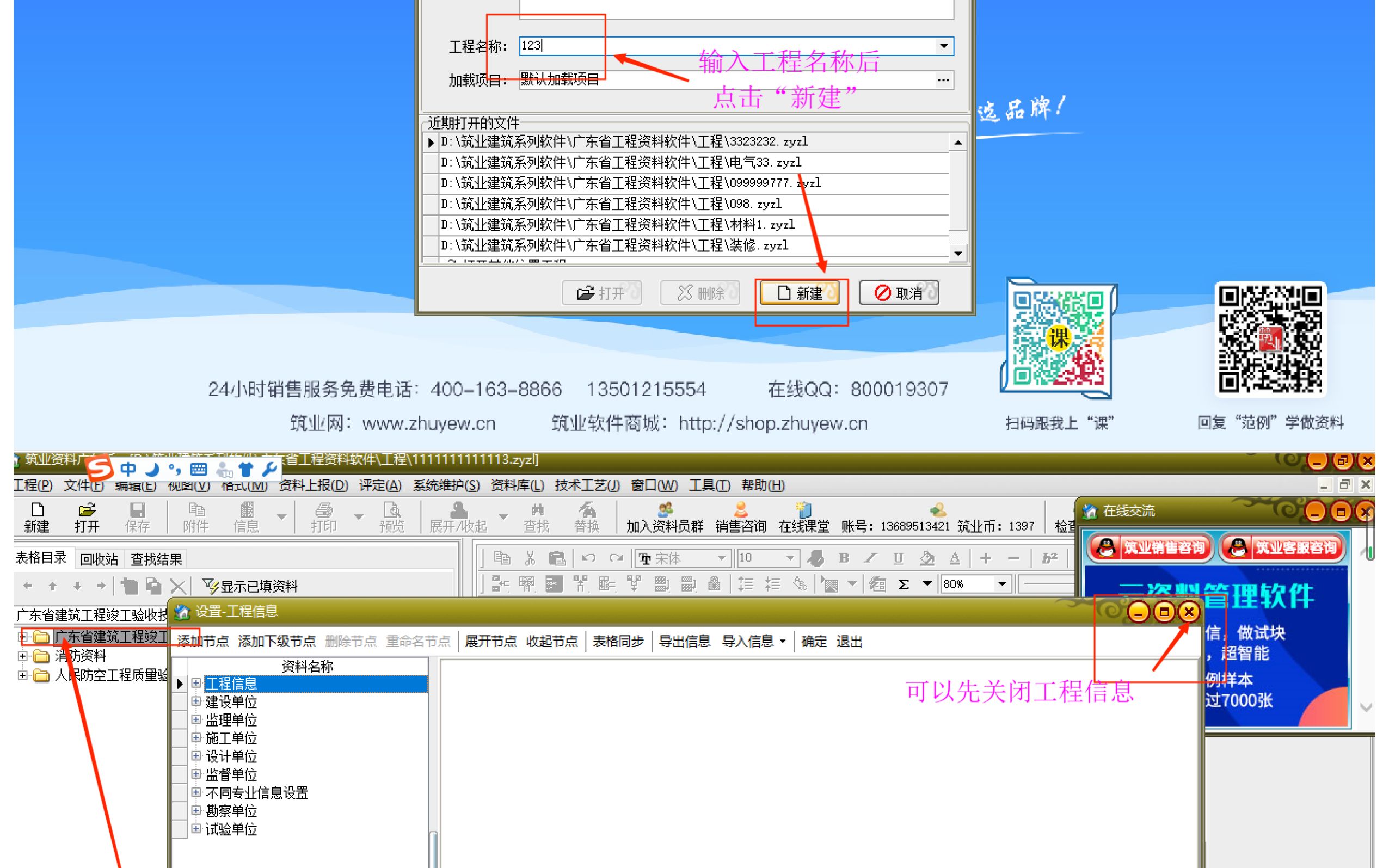Click the Underline formatting icon
Image resolution: width=1389 pixels, height=868 pixels.
point(898,557)
